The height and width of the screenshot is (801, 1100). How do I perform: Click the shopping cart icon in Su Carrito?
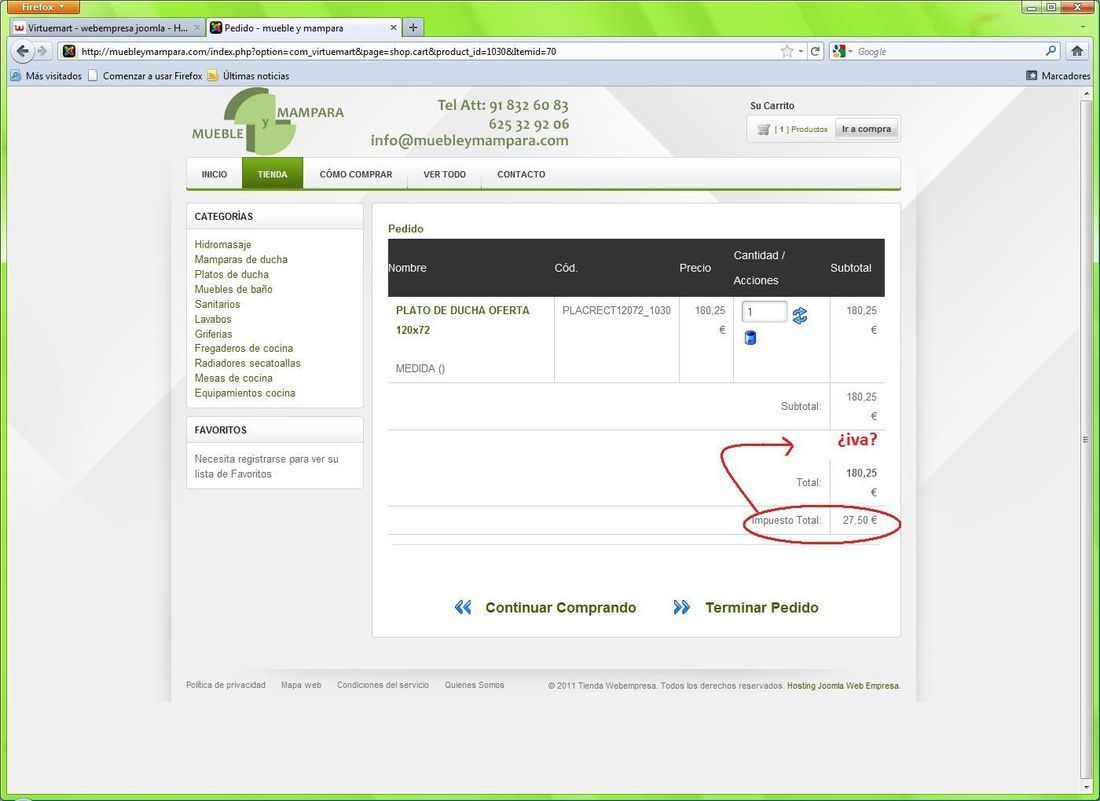click(x=763, y=129)
